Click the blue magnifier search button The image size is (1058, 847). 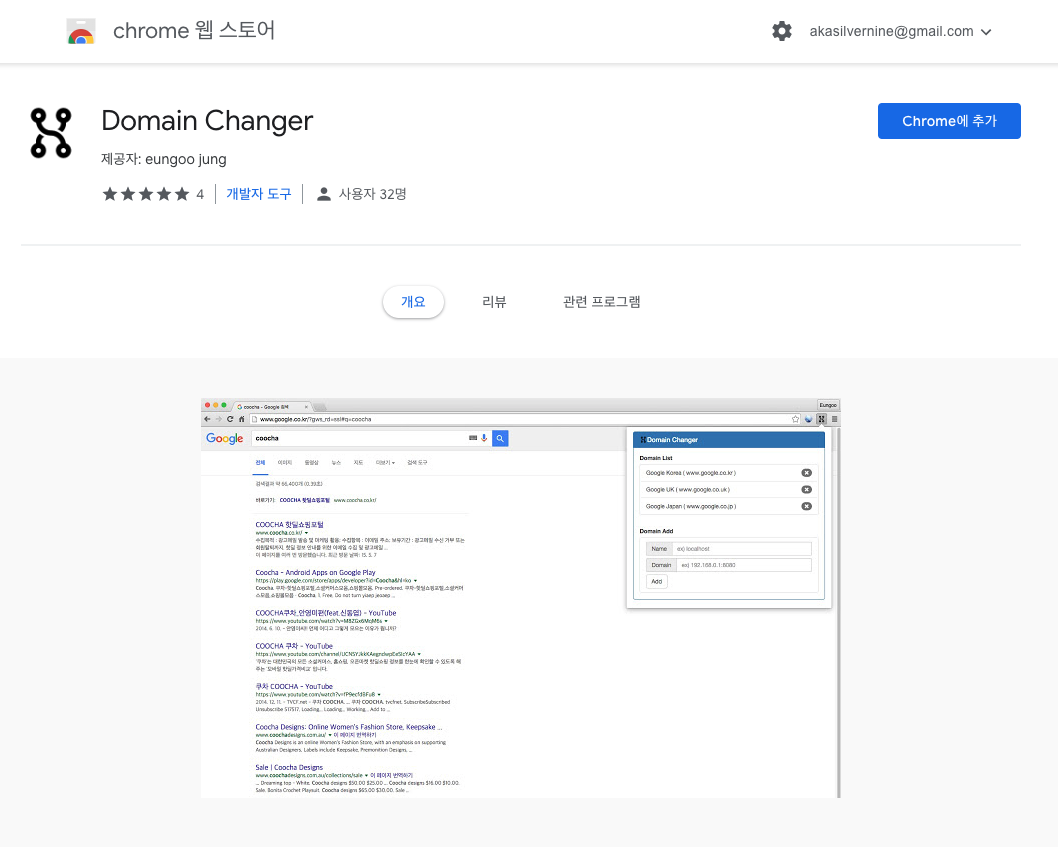pyautogui.click(x=500, y=438)
